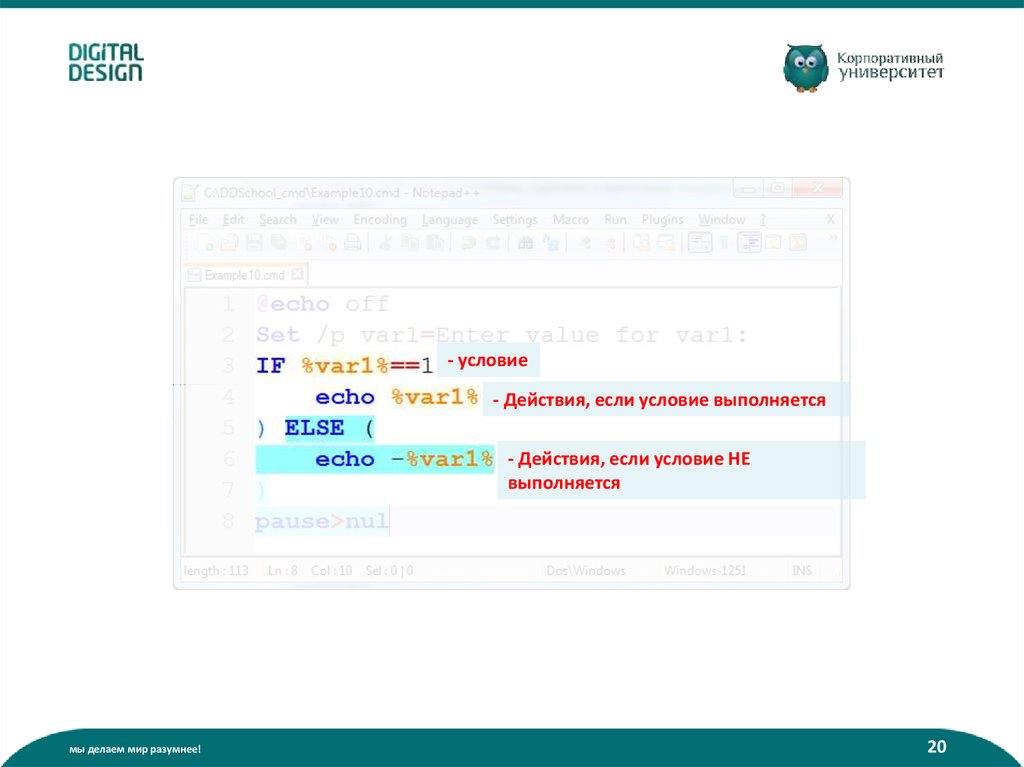1024x767 pixels.
Task: Click 'Ln : 8' in status bar
Action: [283, 570]
